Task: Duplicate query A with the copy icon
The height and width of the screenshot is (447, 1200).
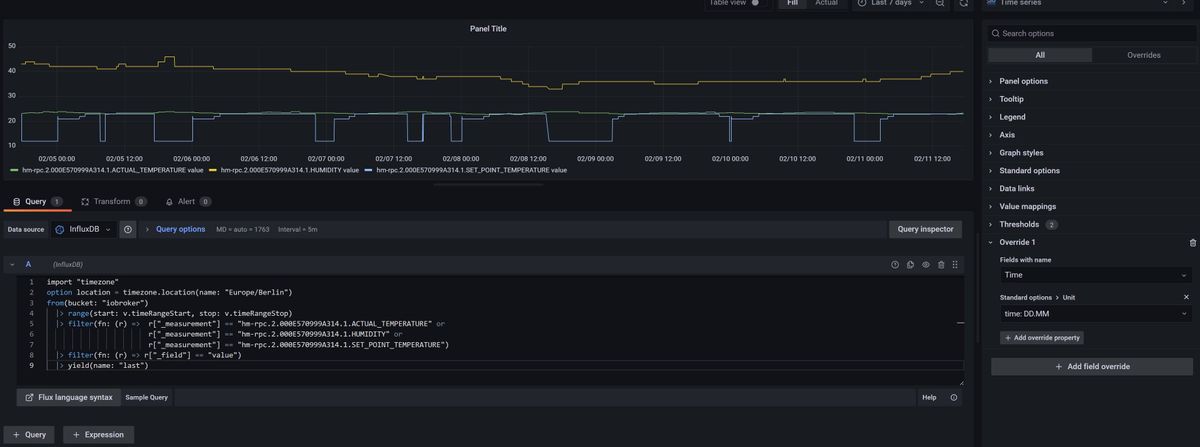Action: 910,265
